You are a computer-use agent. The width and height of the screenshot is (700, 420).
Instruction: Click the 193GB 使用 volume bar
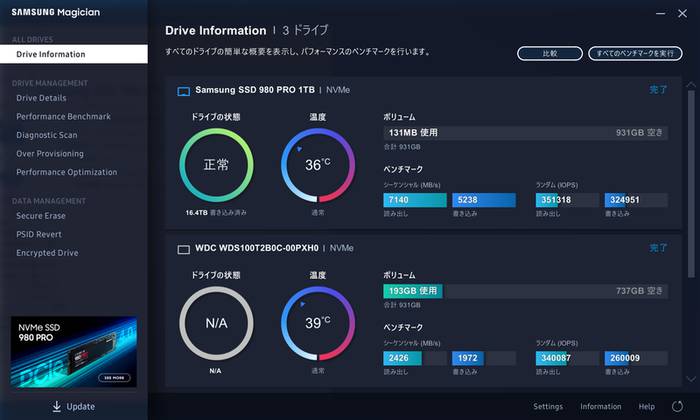(525, 291)
